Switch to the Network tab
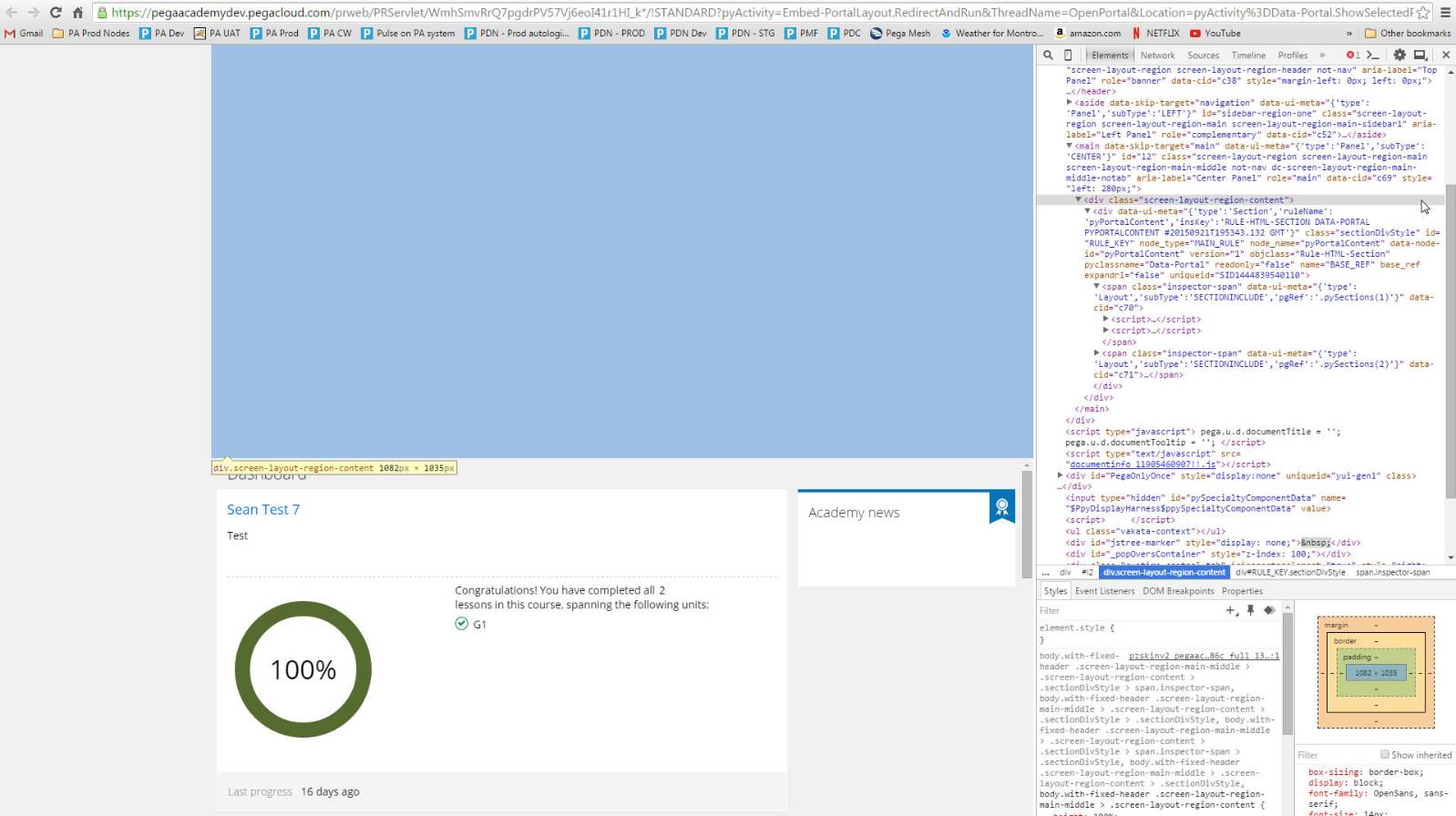Image resolution: width=1456 pixels, height=816 pixels. point(1157,55)
